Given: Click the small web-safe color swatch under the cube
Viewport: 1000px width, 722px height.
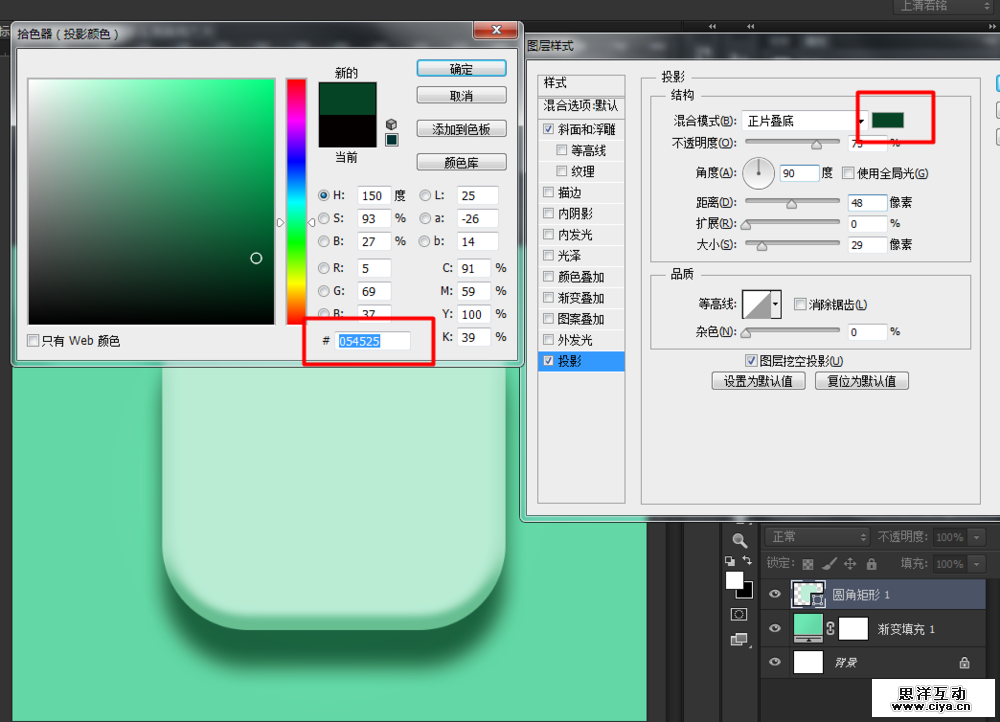Looking at the screenshot, I should coord(392,140).
